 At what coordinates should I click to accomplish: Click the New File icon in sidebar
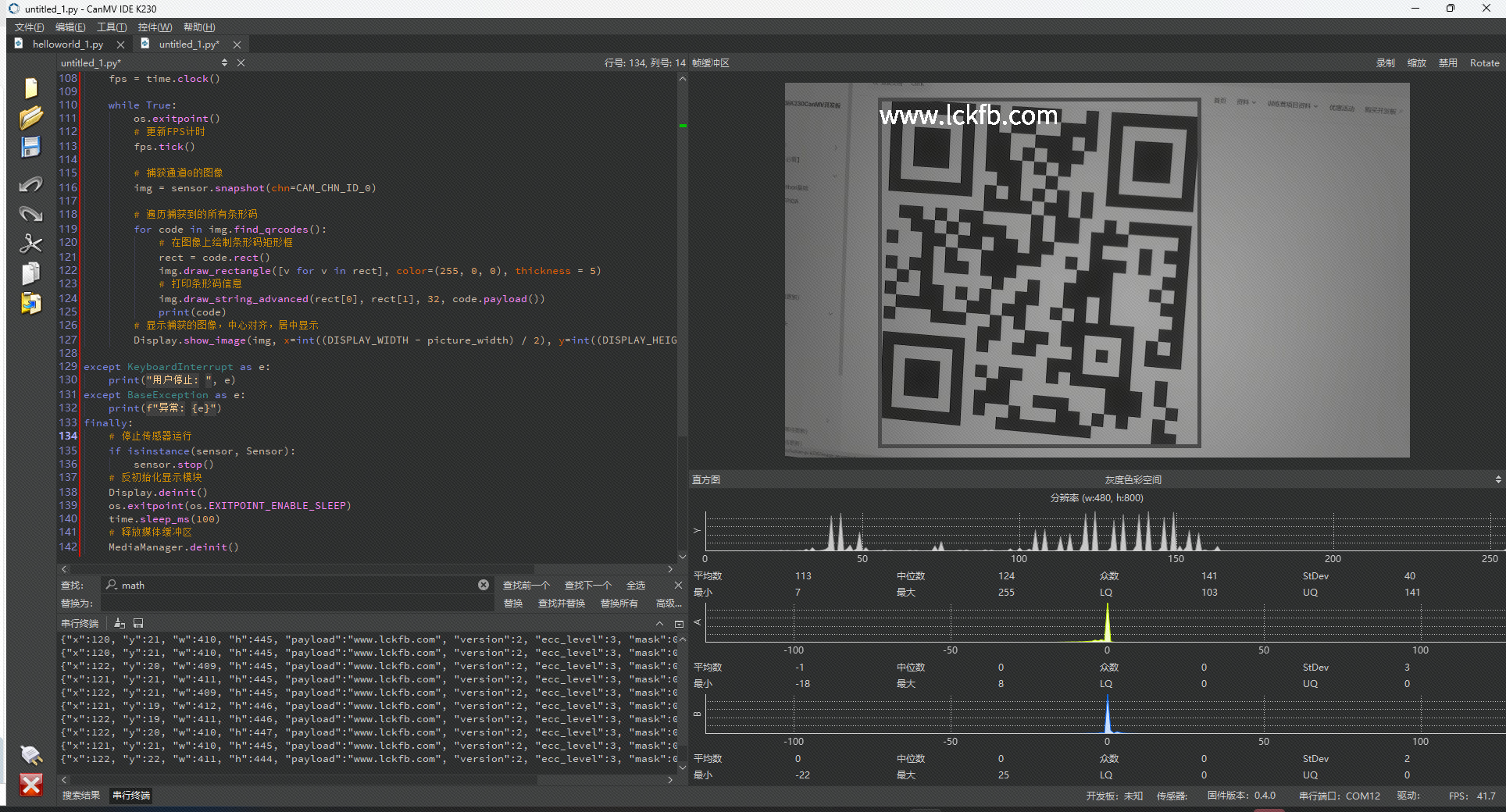(x=30, y=88)
